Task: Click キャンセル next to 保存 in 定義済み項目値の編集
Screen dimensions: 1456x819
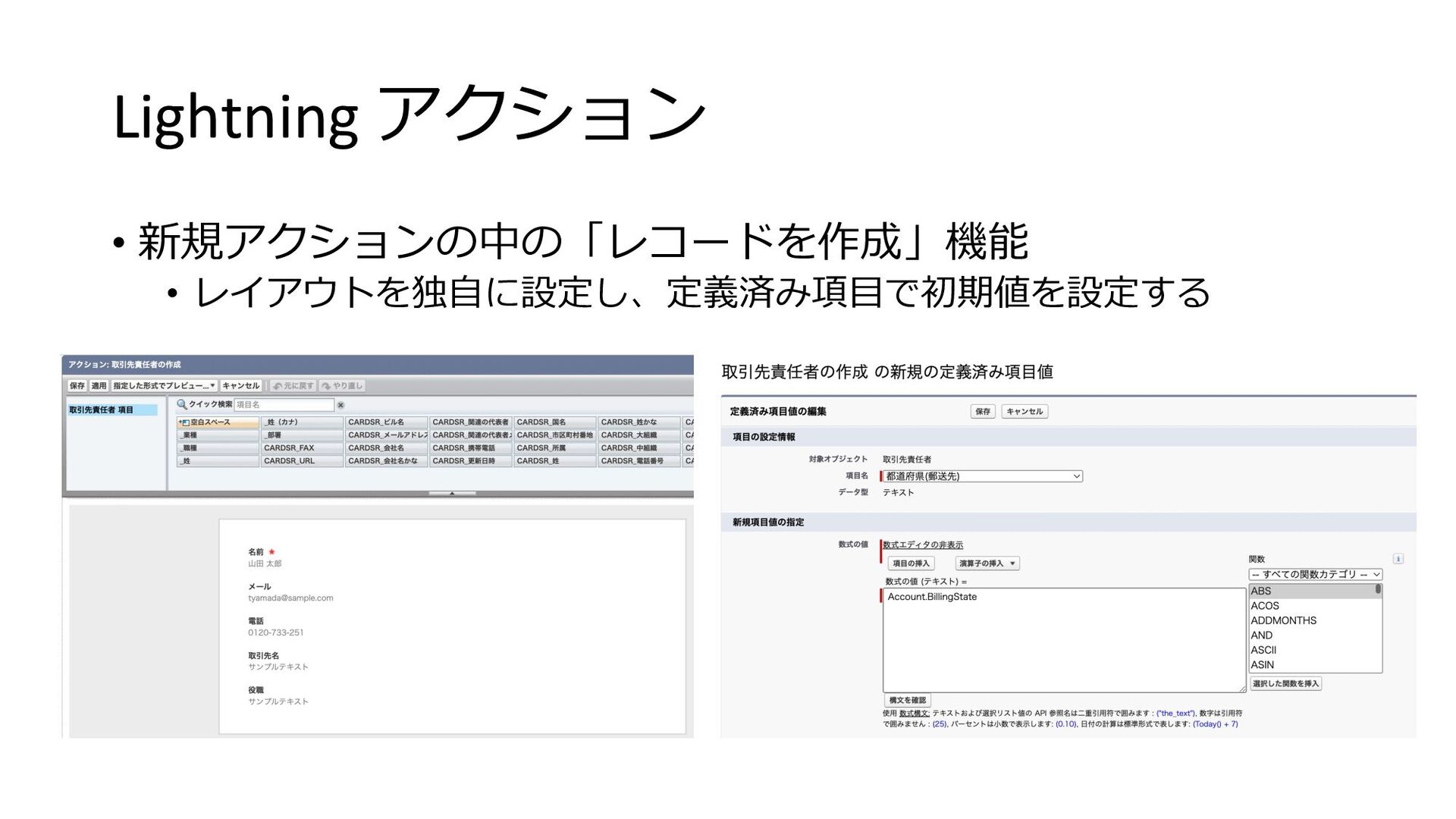Action: point(1025,412)
